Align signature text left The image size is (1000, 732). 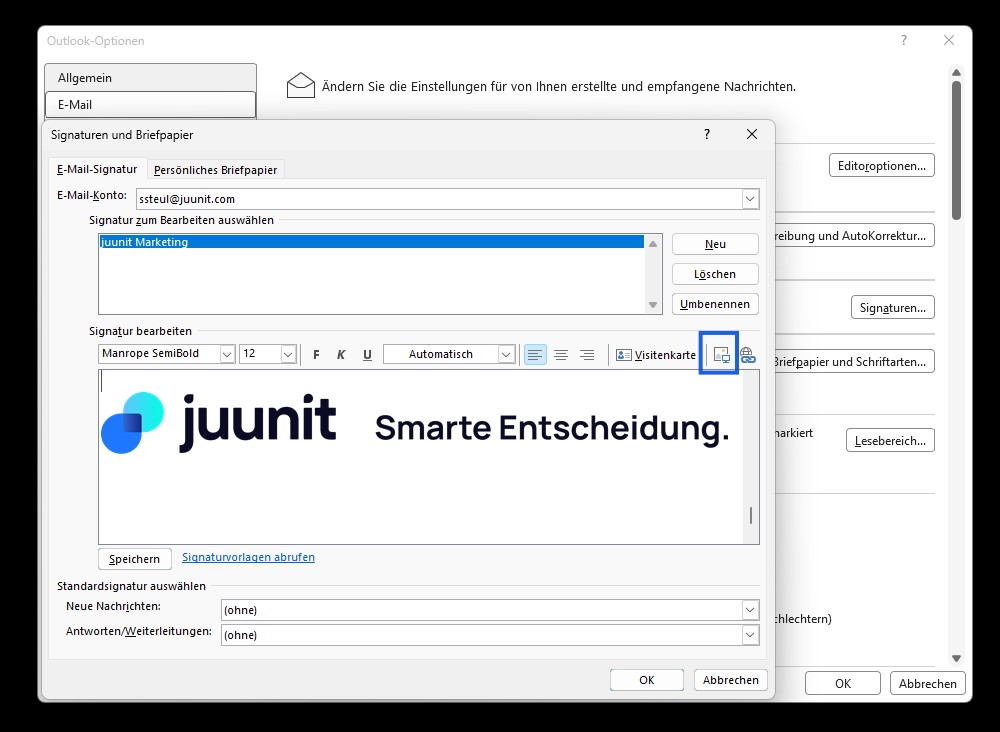(x=535, y=355)
